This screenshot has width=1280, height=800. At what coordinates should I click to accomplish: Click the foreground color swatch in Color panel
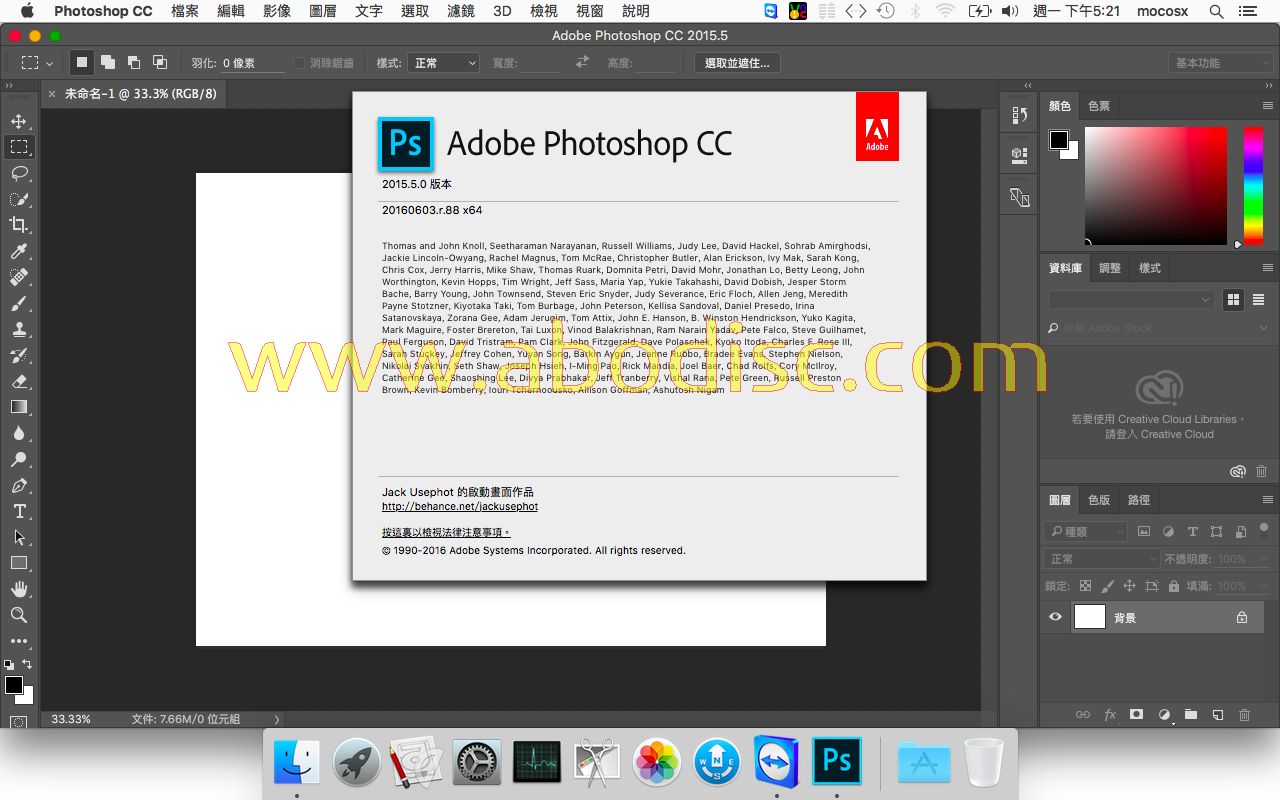click(x=1059, y=140)
